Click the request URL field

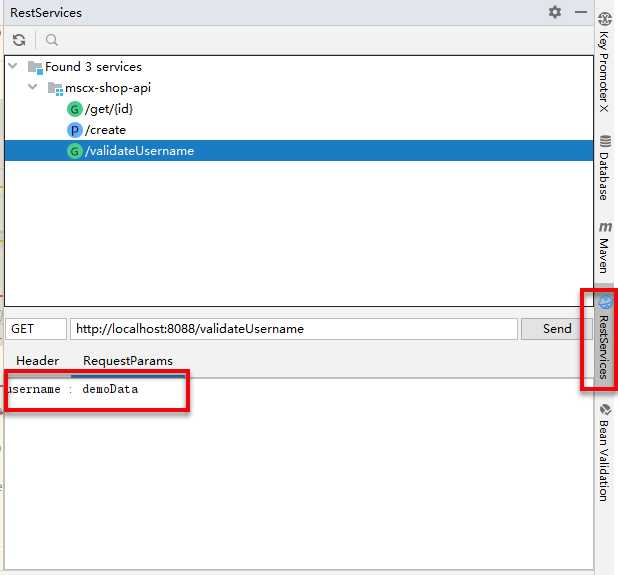(294, 329)
